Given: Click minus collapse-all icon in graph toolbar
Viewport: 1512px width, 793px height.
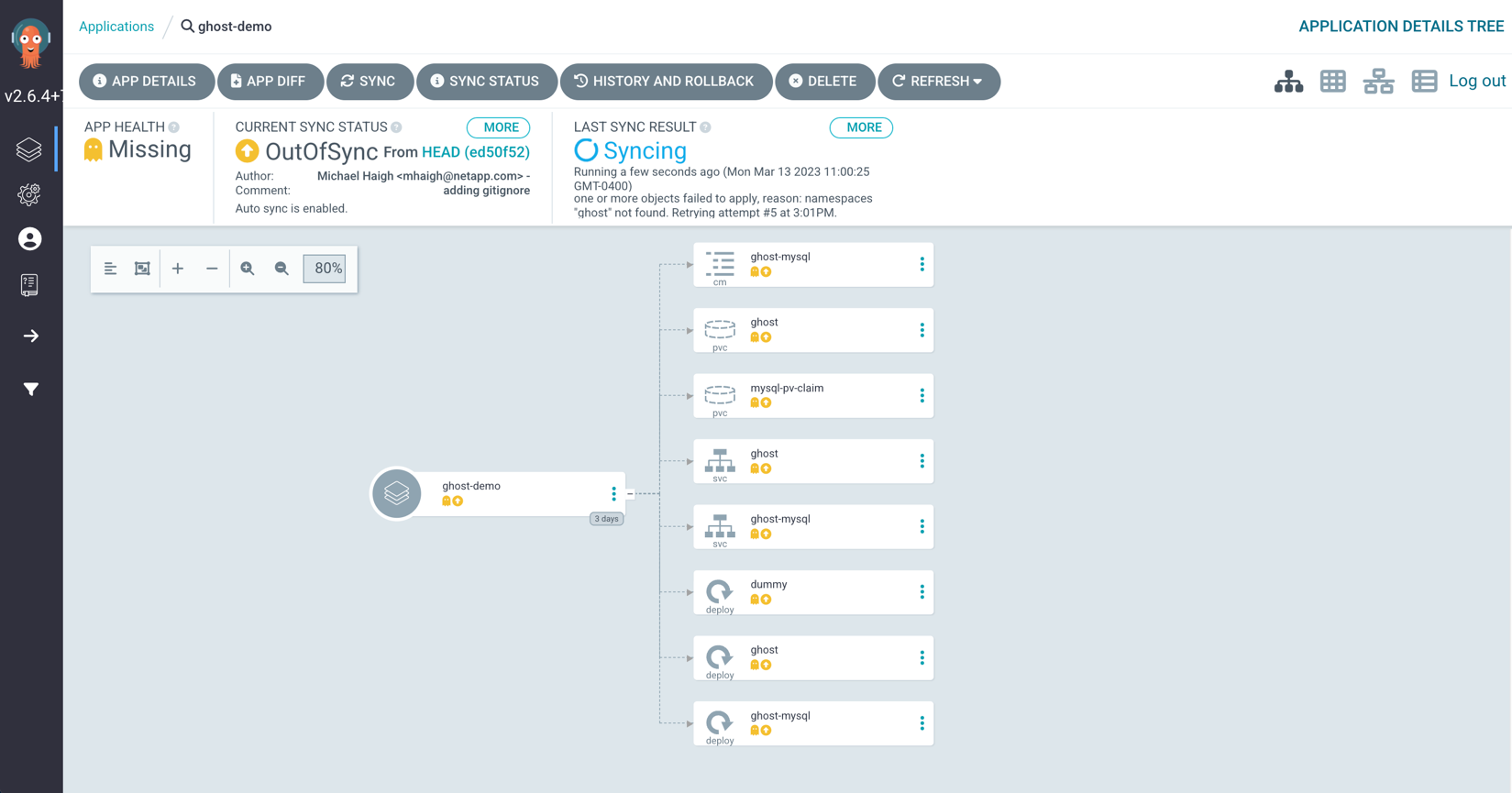Looking at the screenshot, I should click(x=212, y=269).
